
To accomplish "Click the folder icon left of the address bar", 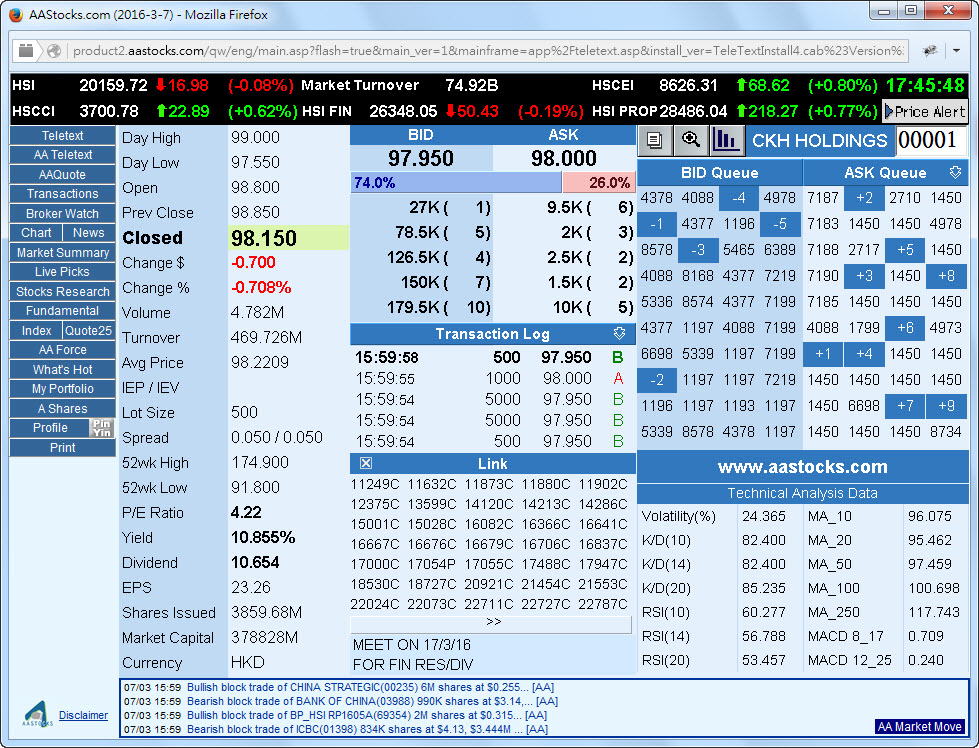I will [x=26, y=51].
